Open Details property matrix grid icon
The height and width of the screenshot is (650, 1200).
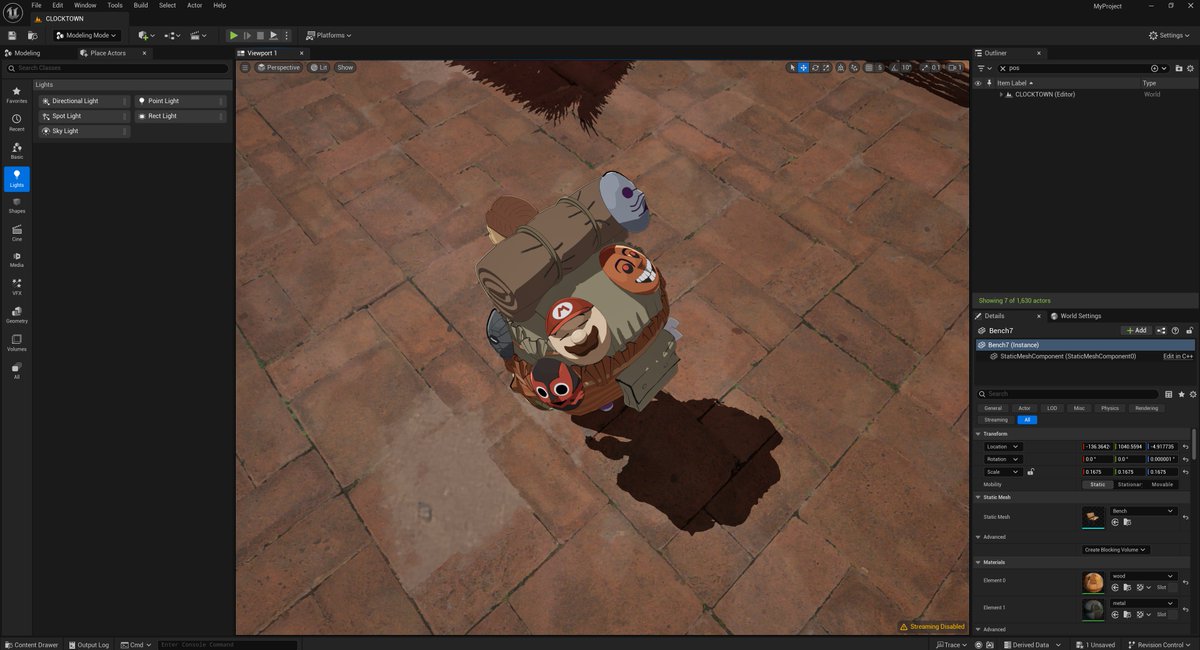point(1169,394)
